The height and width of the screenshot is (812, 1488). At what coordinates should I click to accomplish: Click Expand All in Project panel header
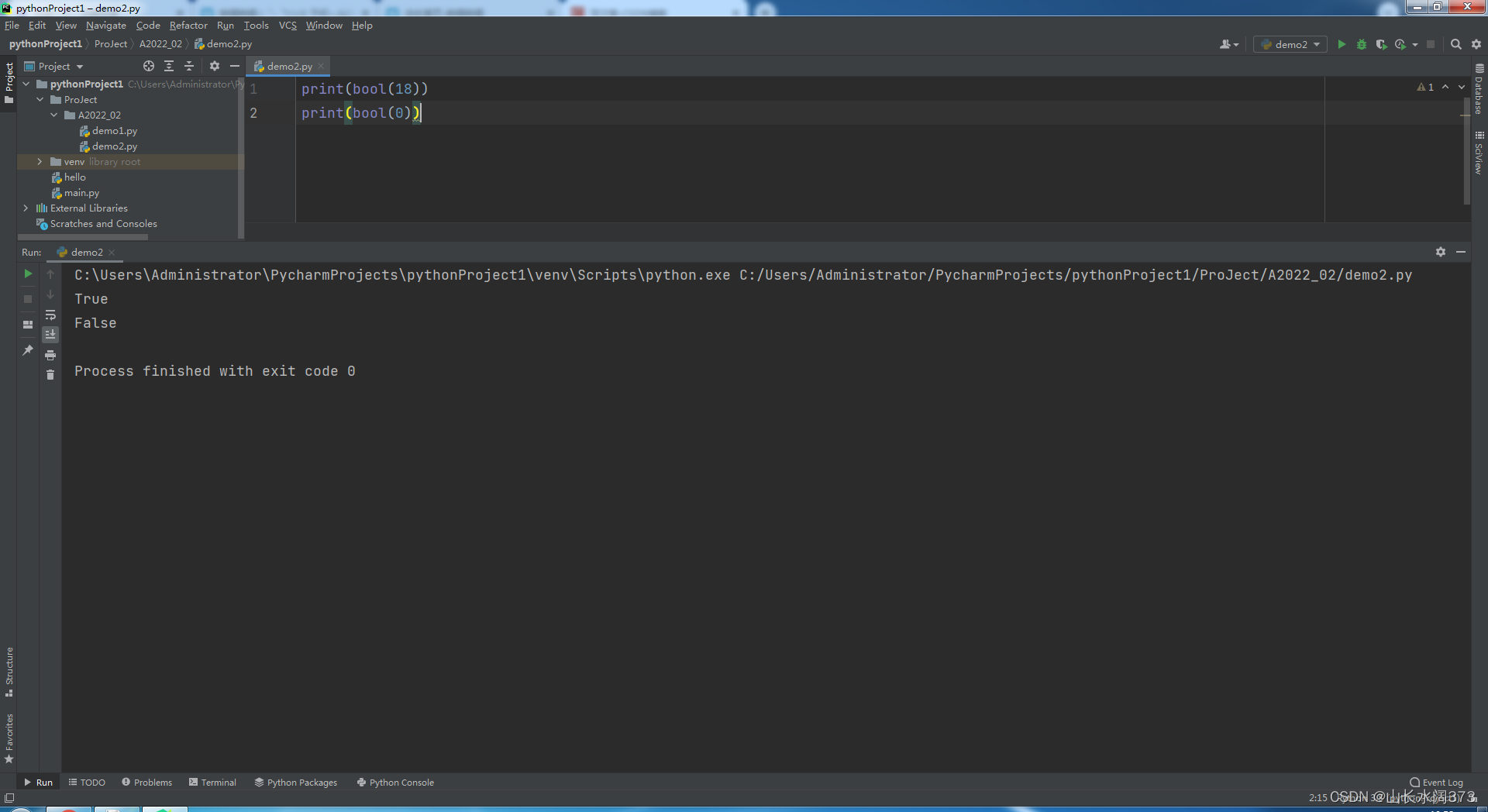(169, 66)
